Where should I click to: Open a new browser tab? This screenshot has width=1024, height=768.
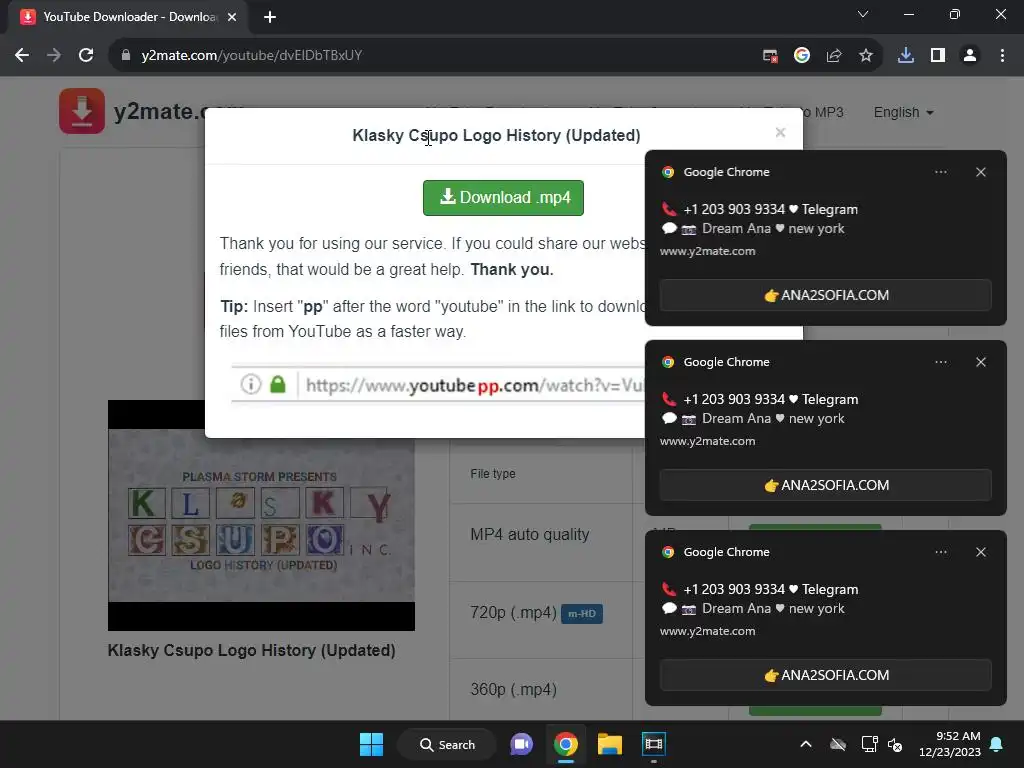(270, 17)
